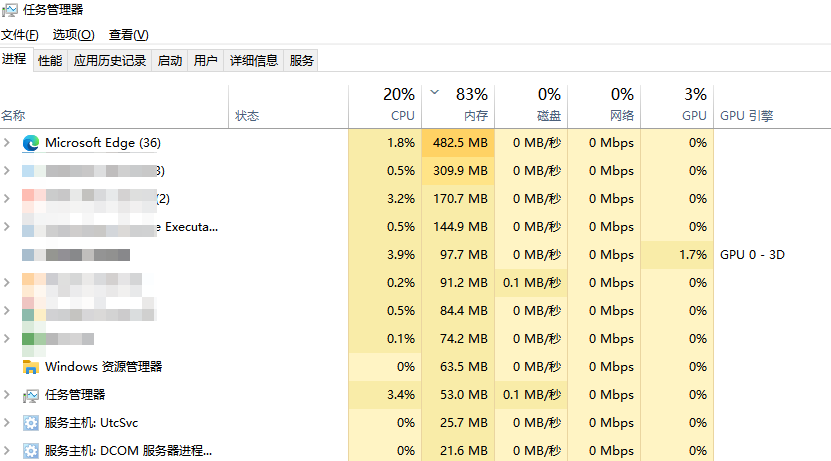Image resolution: width=831 pixels, height=461 pixels.
Task: Expand the 任务管理器 process row
Action: tap(6, 395)
